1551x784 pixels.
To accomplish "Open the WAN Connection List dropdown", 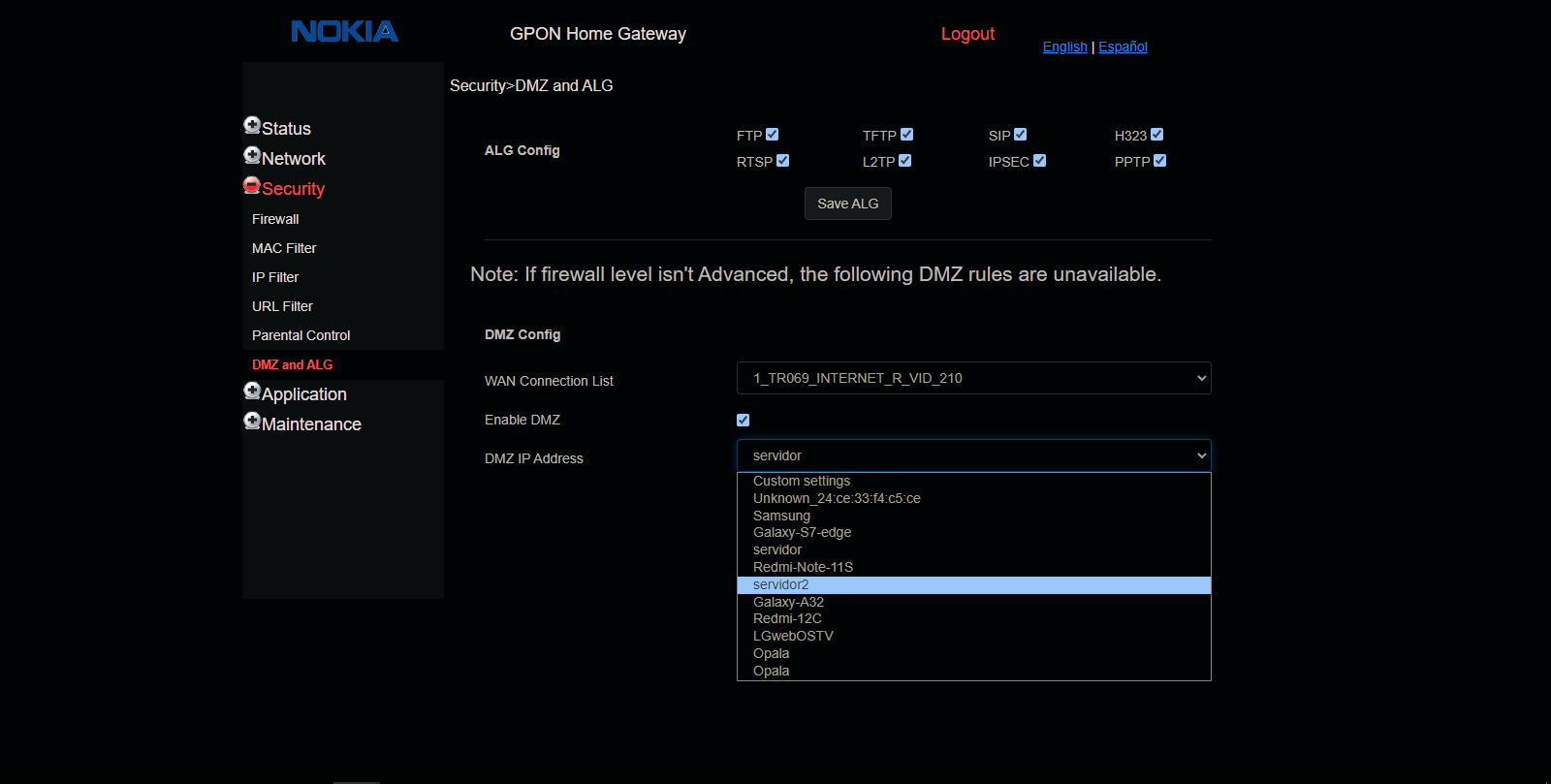I will pyautogui.click(x=974, y=378).
